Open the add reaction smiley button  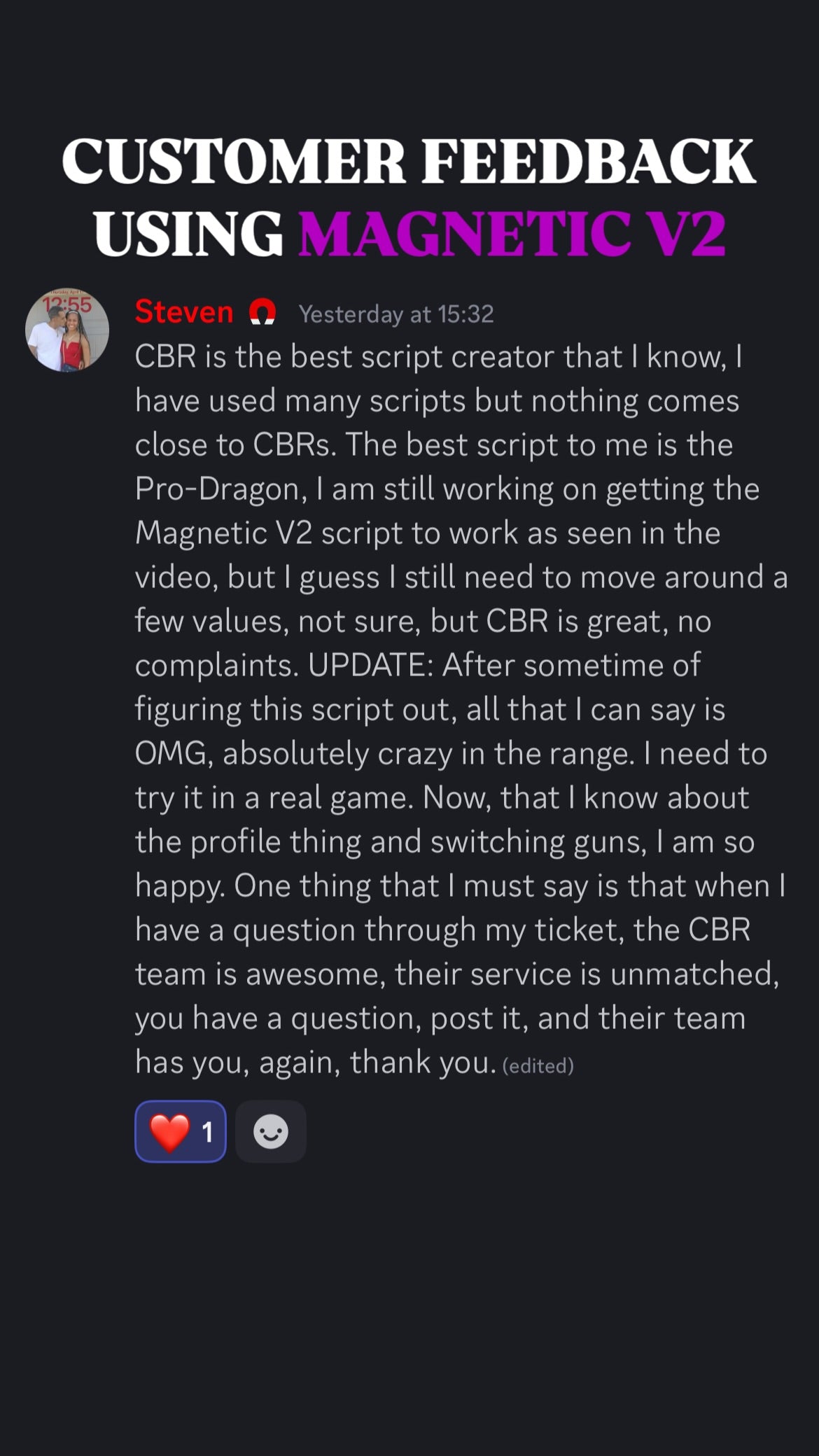271,1132
